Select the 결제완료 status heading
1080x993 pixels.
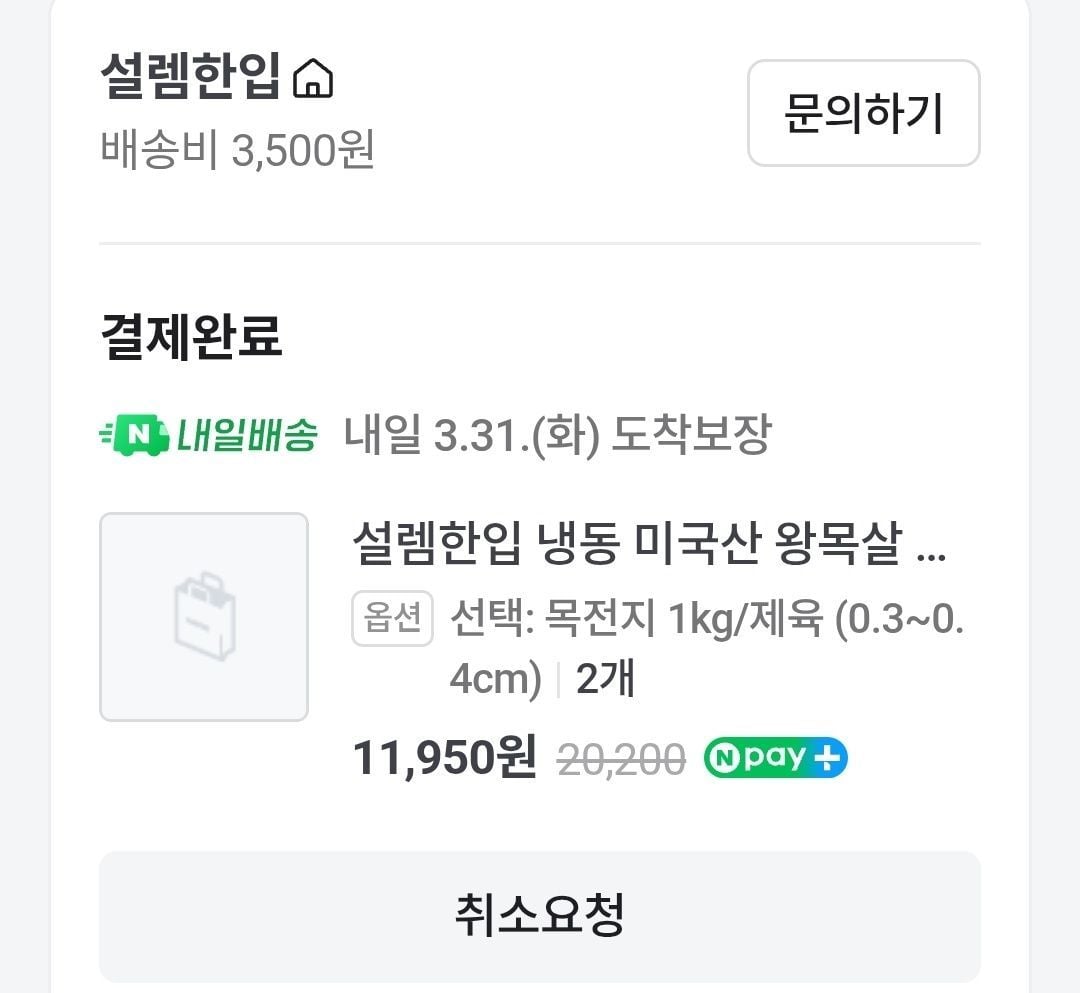click(191, 336)
